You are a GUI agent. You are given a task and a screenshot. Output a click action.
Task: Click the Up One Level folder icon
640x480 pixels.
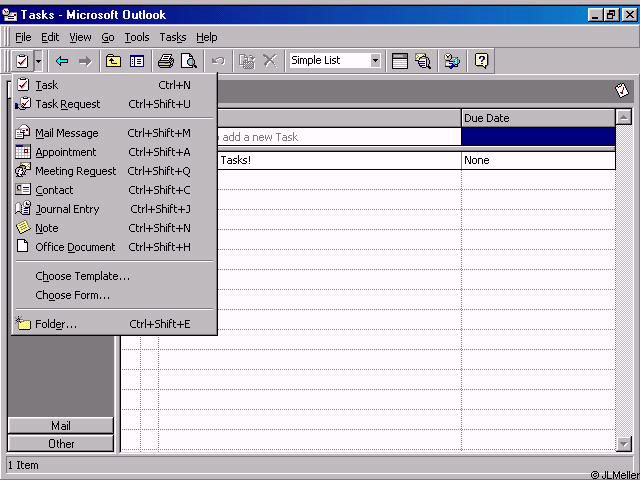pos(113,61)
